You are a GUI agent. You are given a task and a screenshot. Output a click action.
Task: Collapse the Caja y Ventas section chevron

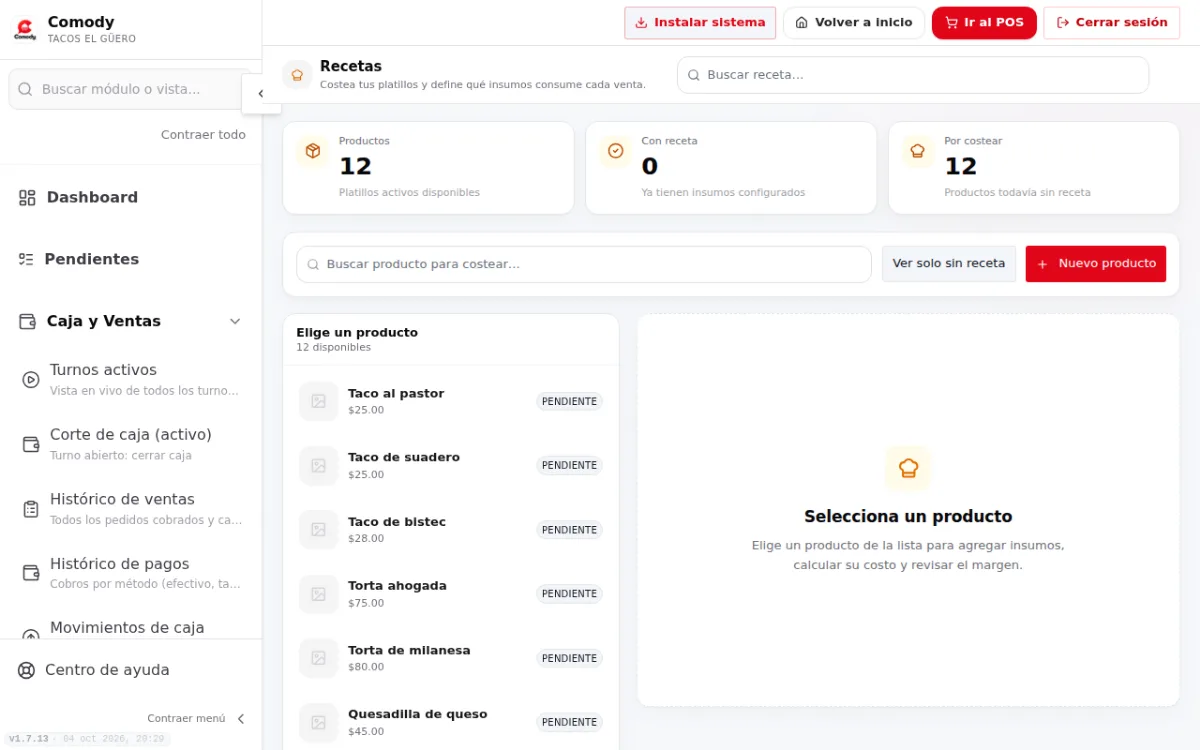235,321
